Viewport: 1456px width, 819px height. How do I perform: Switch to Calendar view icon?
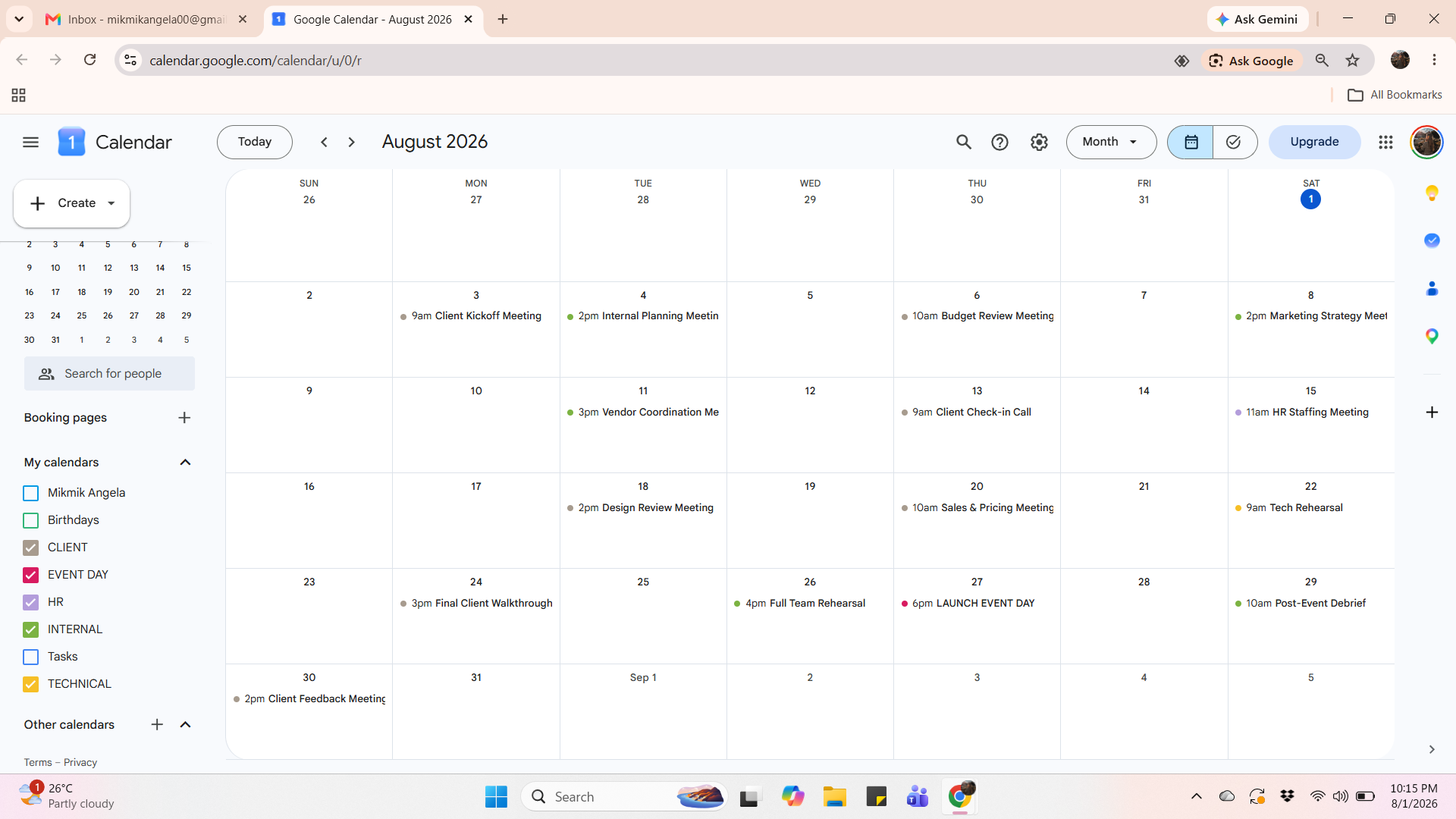1191,142
